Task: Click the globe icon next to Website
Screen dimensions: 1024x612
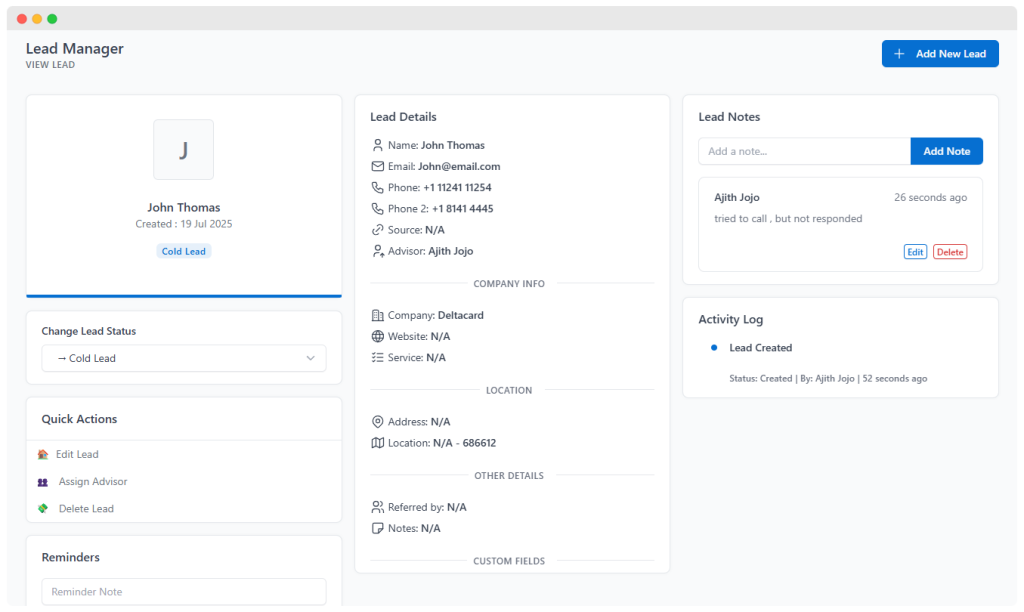Action: pos(377,336)
